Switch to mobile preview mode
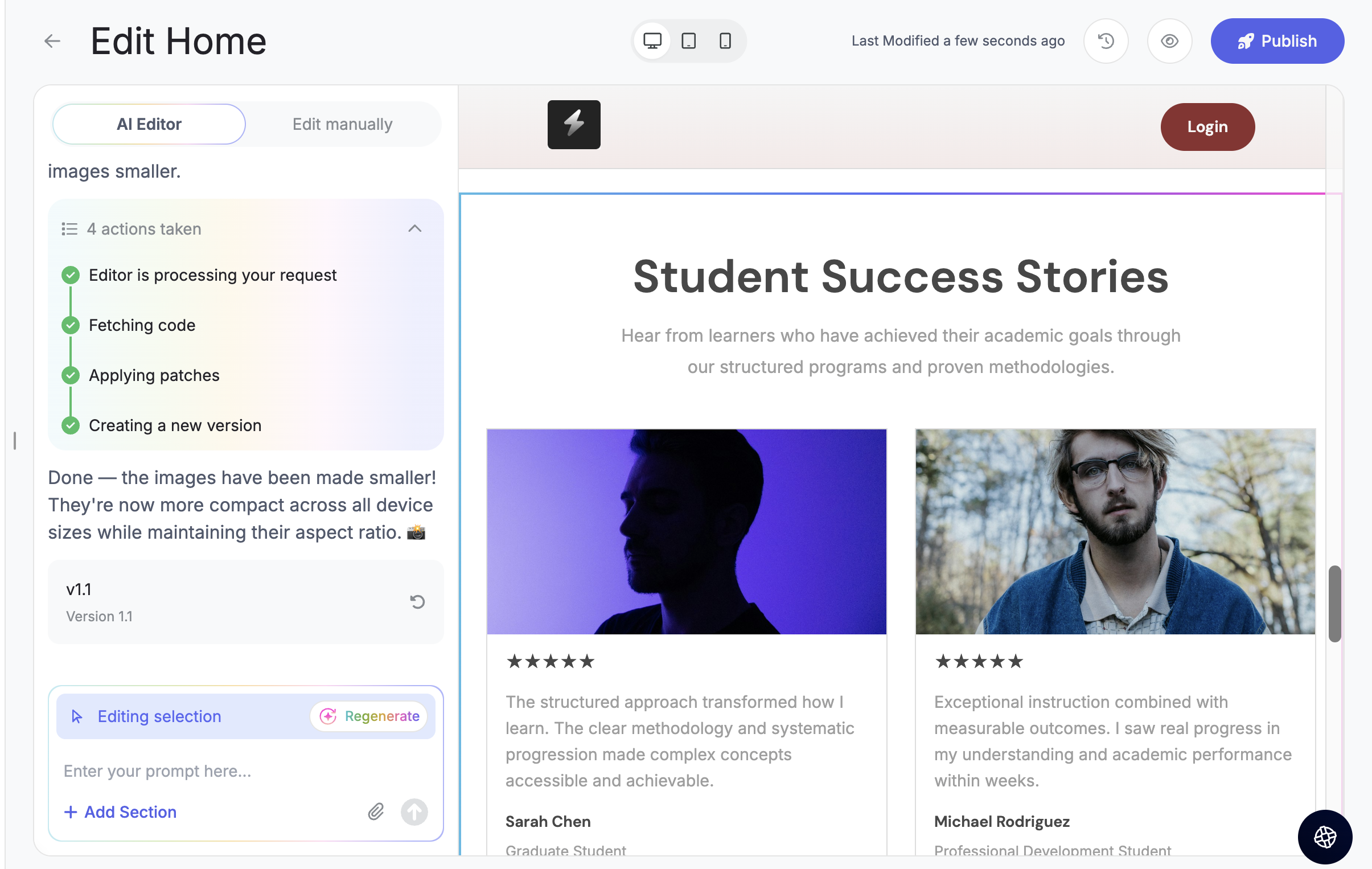This screenshot has height=869, width=1372. click(x=725, y=41)
